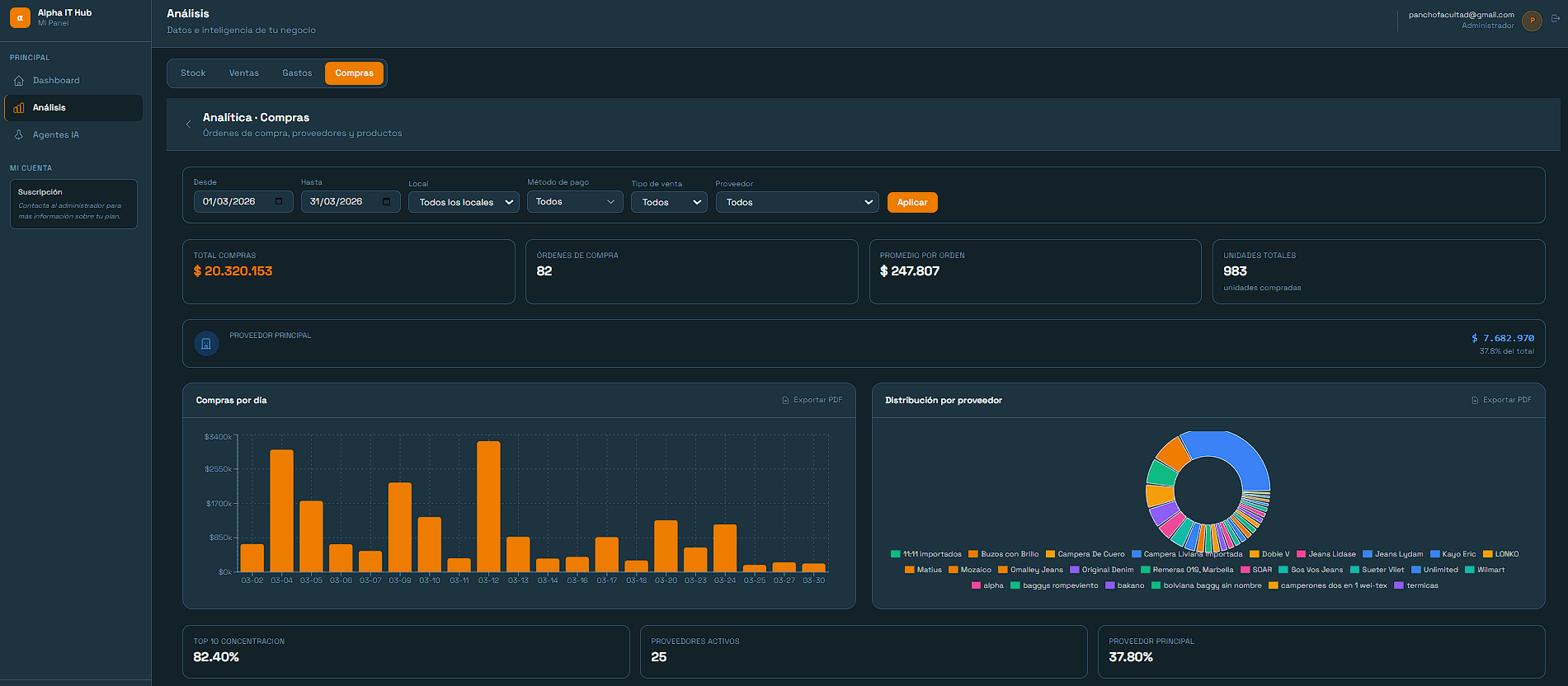Expand the Método de pago dropdown
1568x686 pixels.
pyautogui.click(x=575, y=202)
